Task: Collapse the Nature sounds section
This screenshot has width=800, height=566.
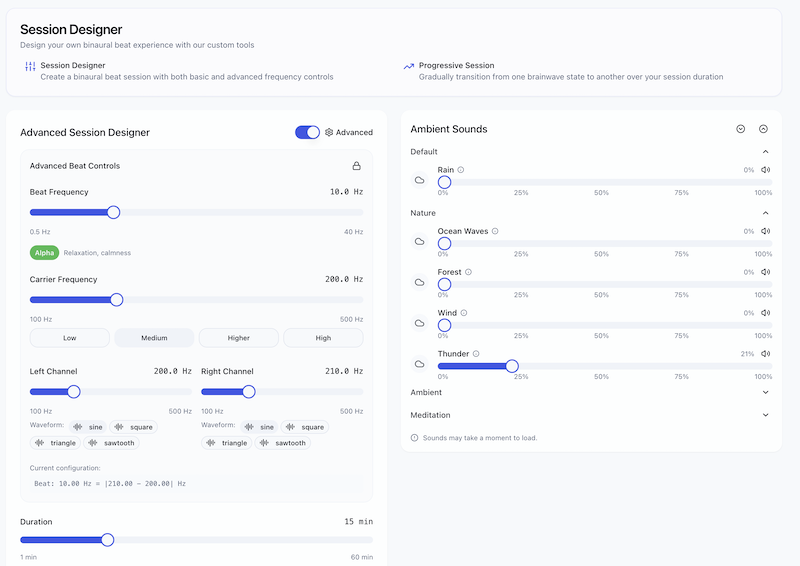Action: (x=766, y=213)
